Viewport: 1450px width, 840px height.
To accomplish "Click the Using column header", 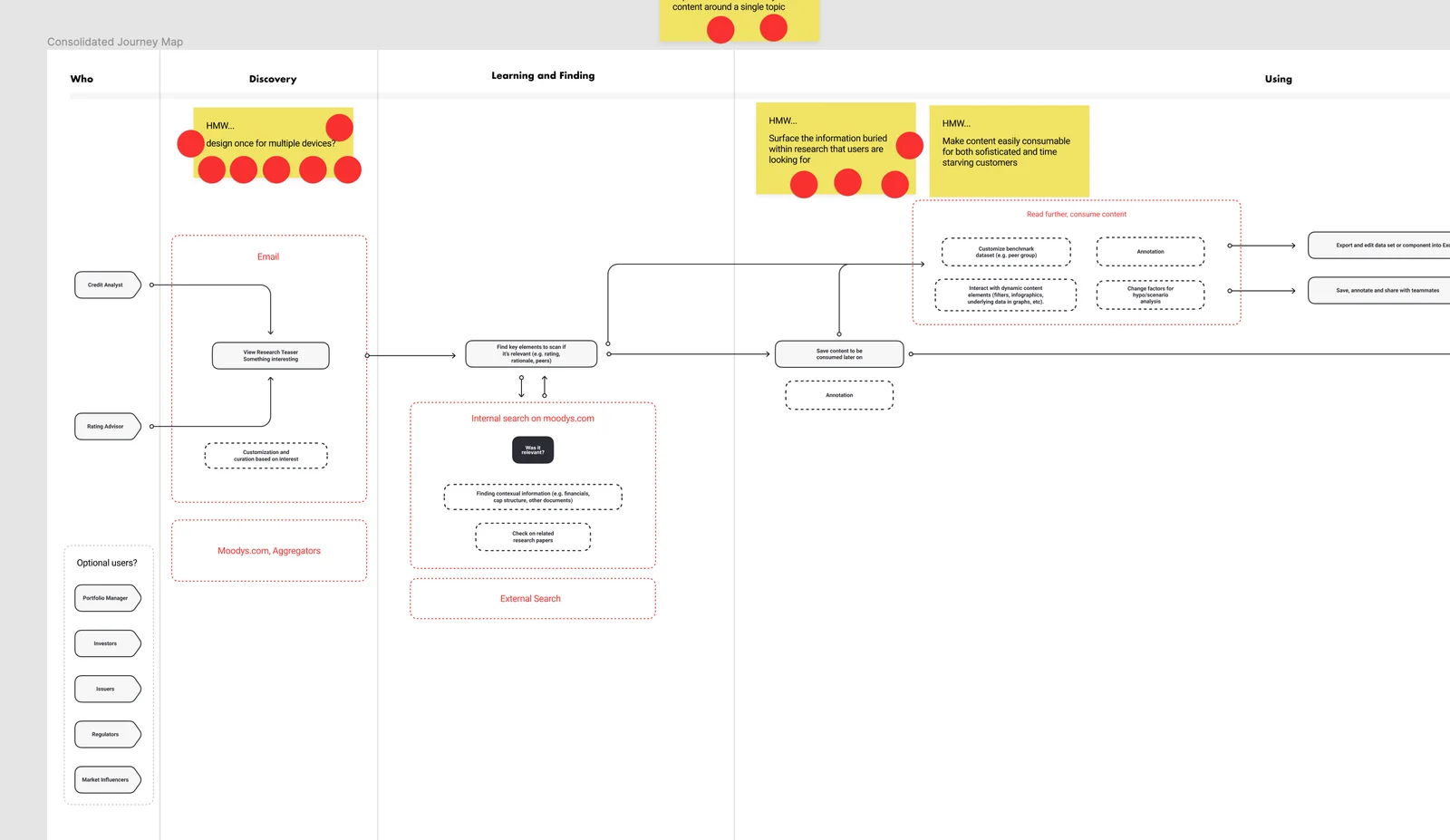I will coord(1279,79).
